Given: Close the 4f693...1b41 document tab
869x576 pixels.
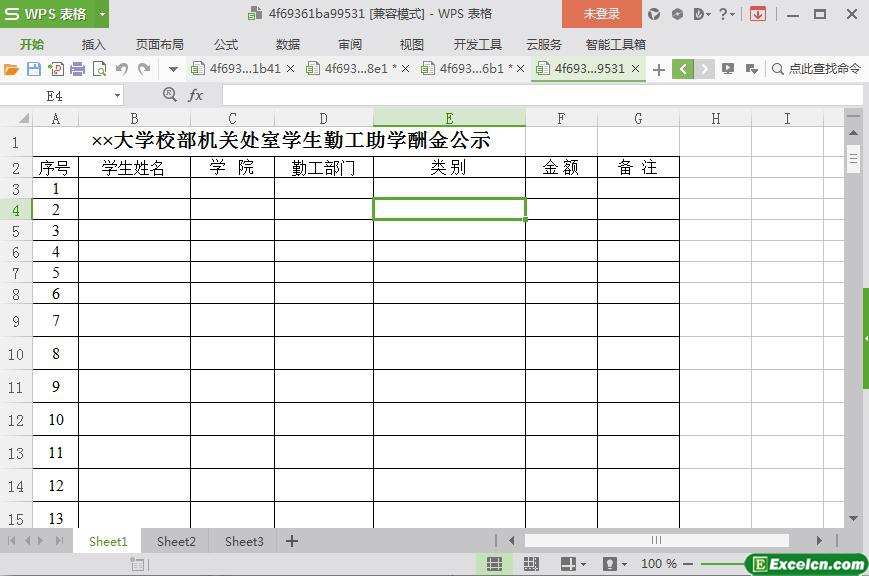Looking at the screenshot, I should 290,69.
